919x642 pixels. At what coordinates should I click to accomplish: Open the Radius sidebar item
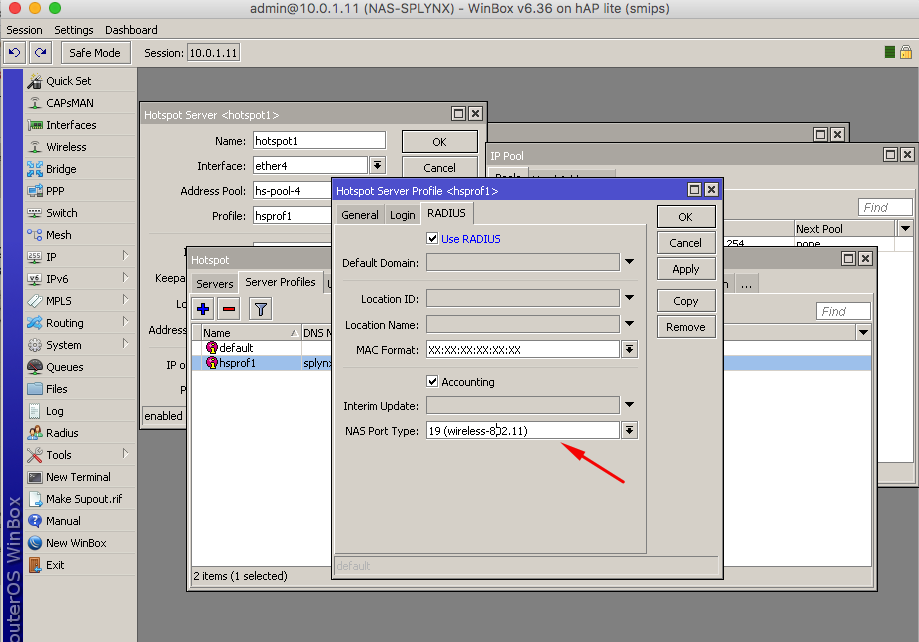pyautogui.click(x=62, y=433)
